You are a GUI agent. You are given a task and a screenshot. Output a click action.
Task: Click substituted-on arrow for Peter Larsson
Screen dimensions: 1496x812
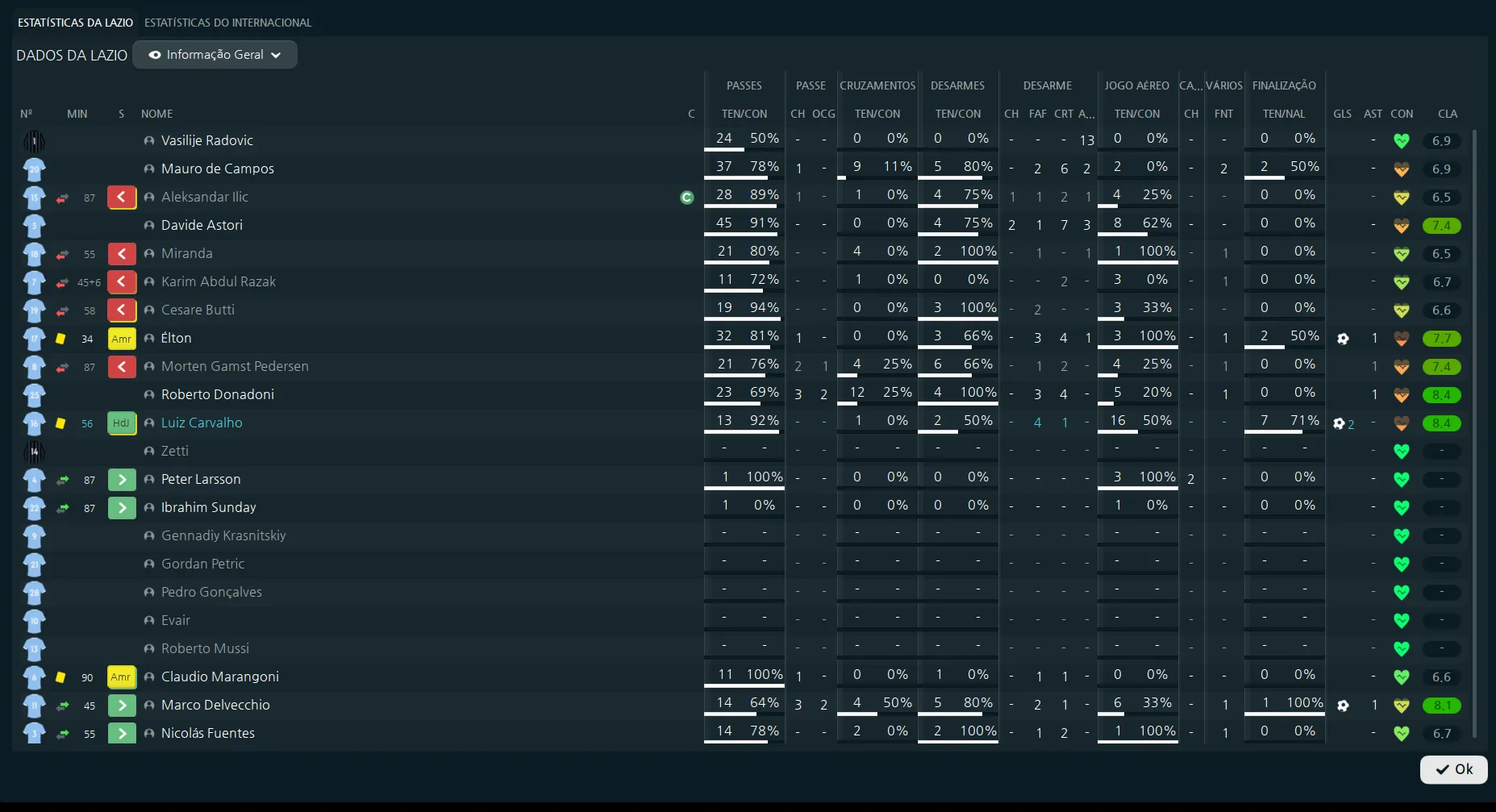[x=122, y=479]
